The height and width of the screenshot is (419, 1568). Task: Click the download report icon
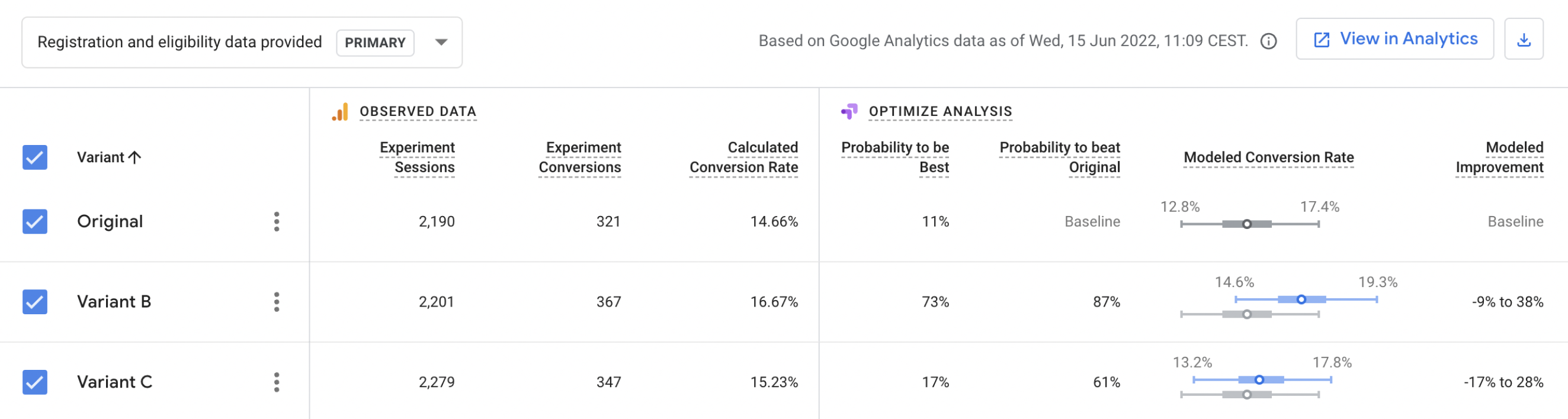point(1523,40)
